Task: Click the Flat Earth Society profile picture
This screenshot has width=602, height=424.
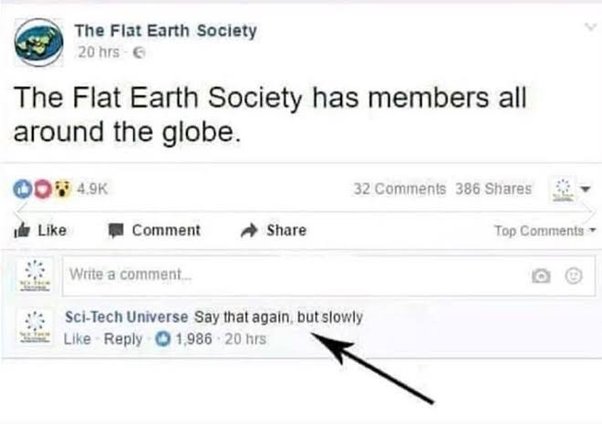Action: point(39,42)
